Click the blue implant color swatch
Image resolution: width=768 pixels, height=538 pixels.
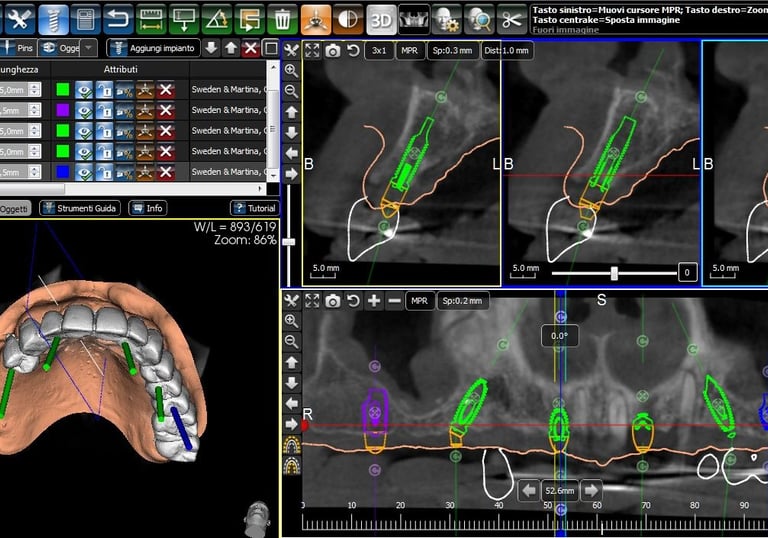pos(63,172)
